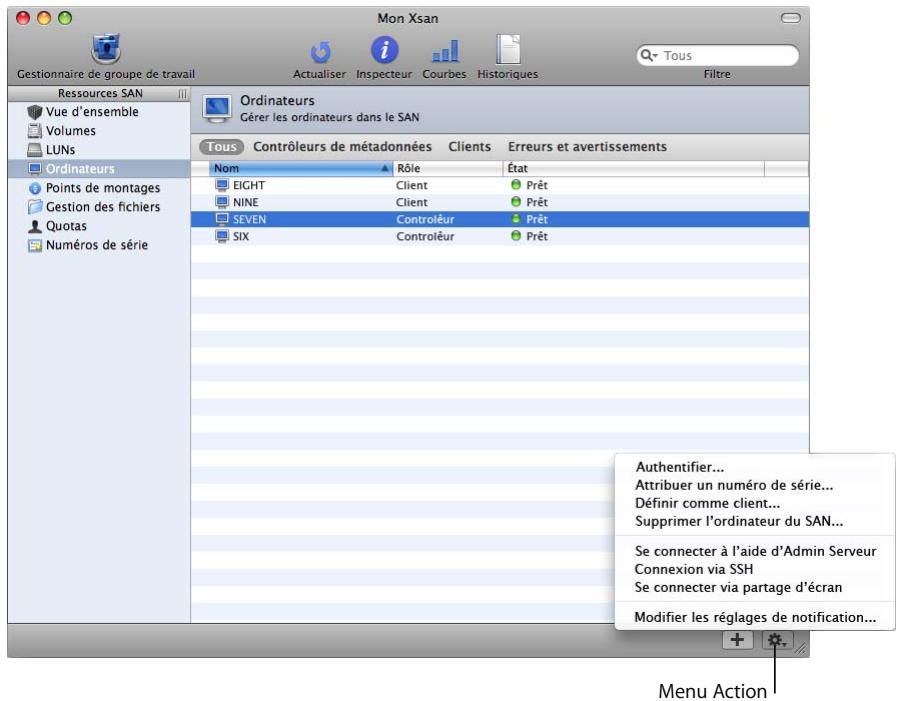Click the toolbar toggle pill button

[790, 18]
